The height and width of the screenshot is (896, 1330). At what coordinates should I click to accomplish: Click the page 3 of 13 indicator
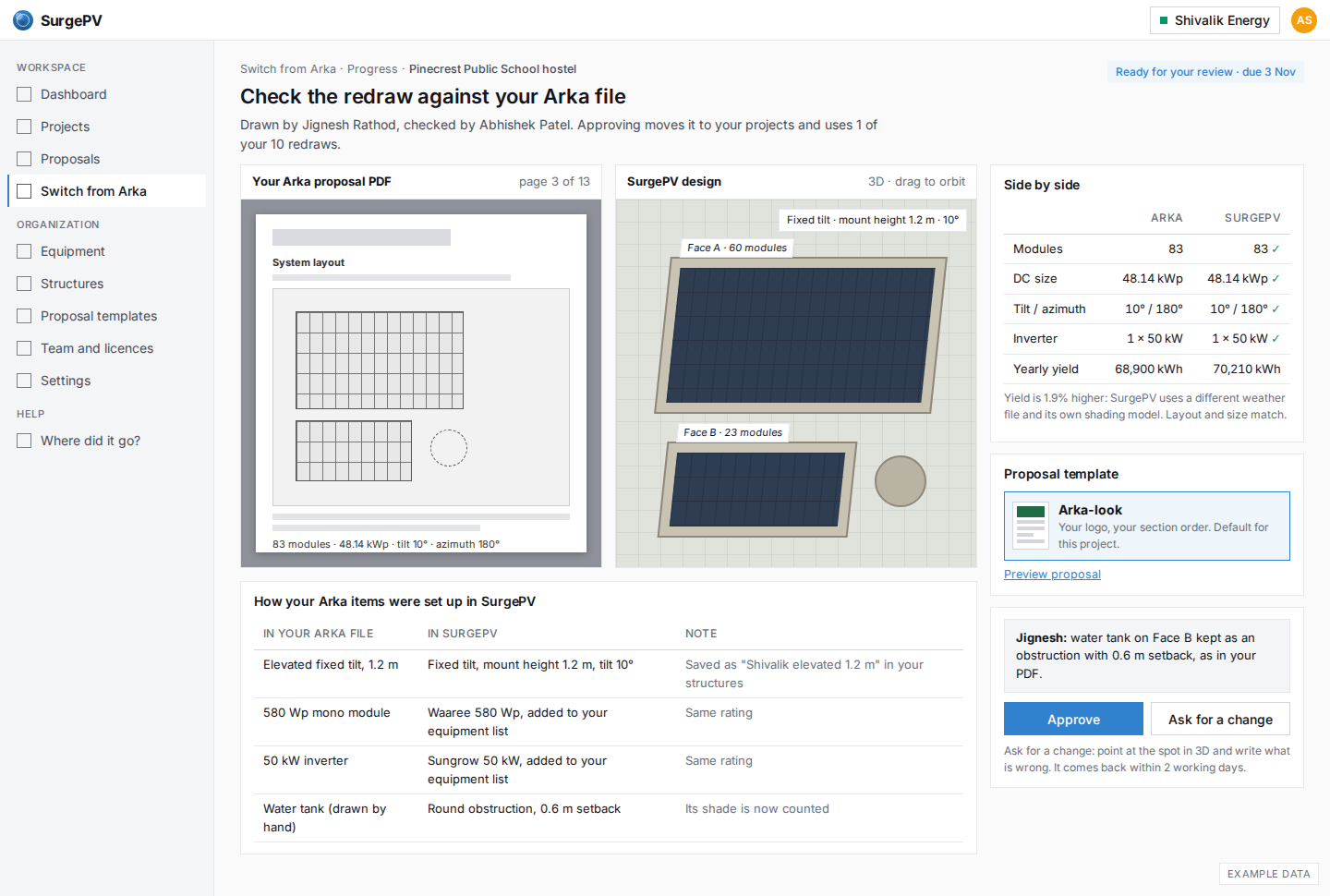point(554,182)
